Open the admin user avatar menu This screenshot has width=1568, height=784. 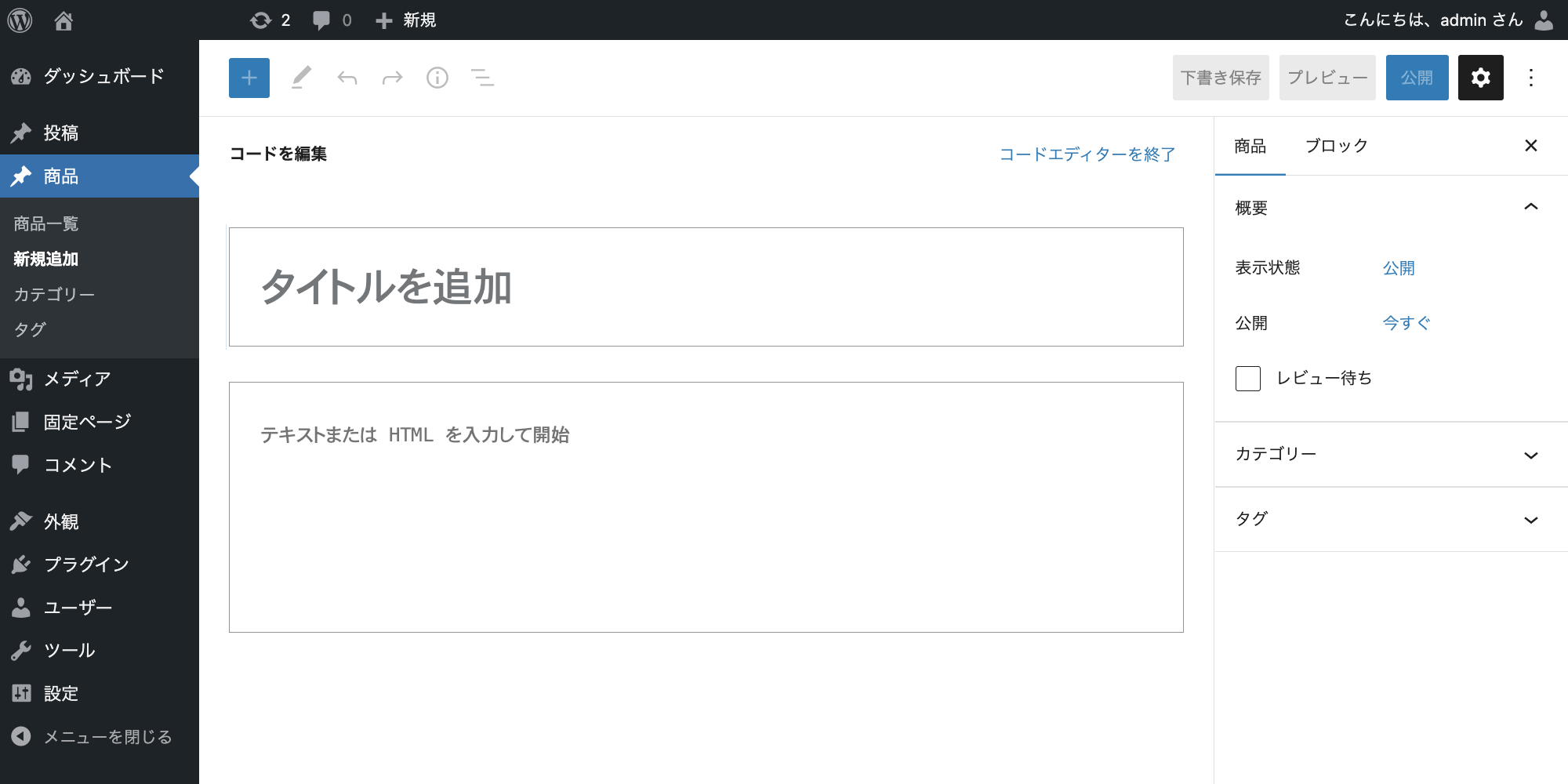click(1543, 20)
